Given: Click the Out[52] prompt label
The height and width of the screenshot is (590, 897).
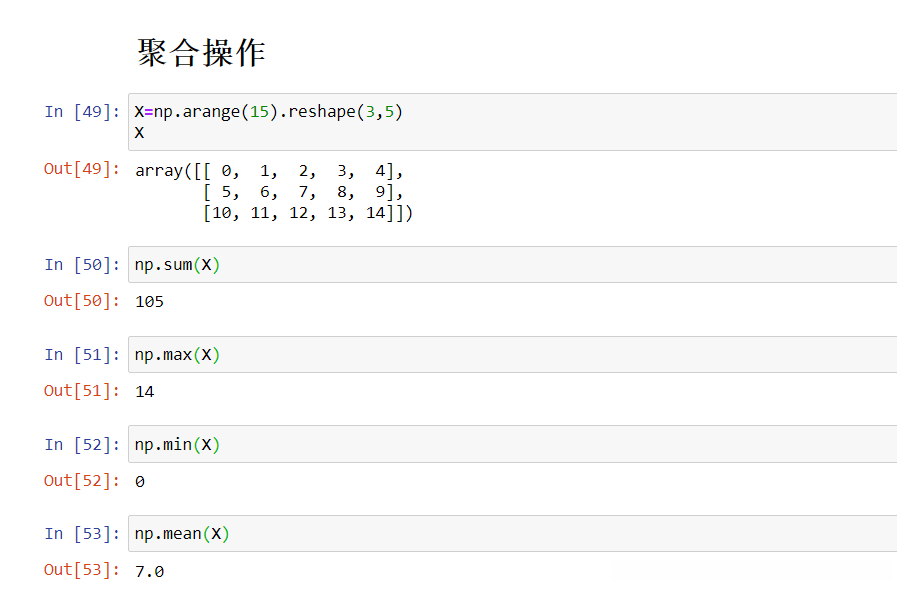Looking at the screenshot, I should coord(82,481).
